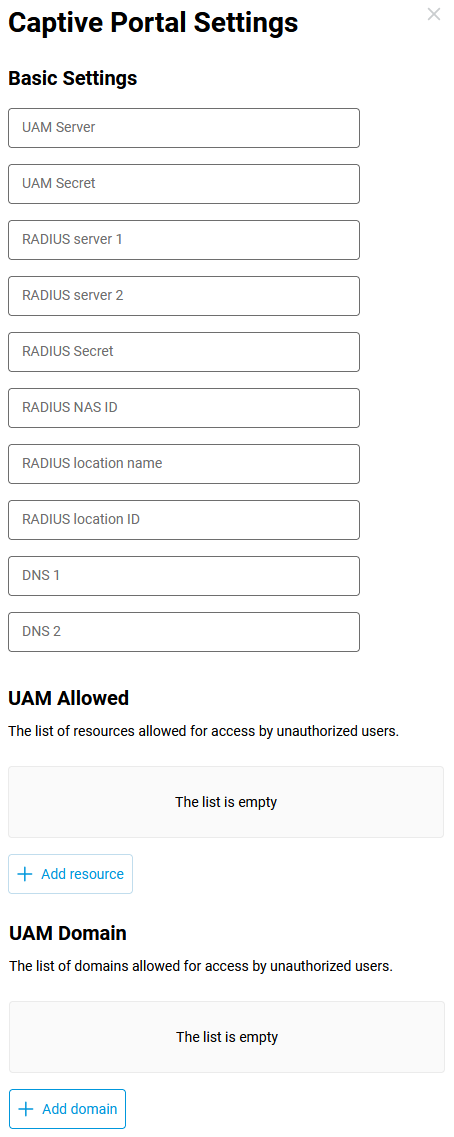Click the RADIUS location name field
454x1137 pixels.
pyautogui.click(x=184, y=463)
